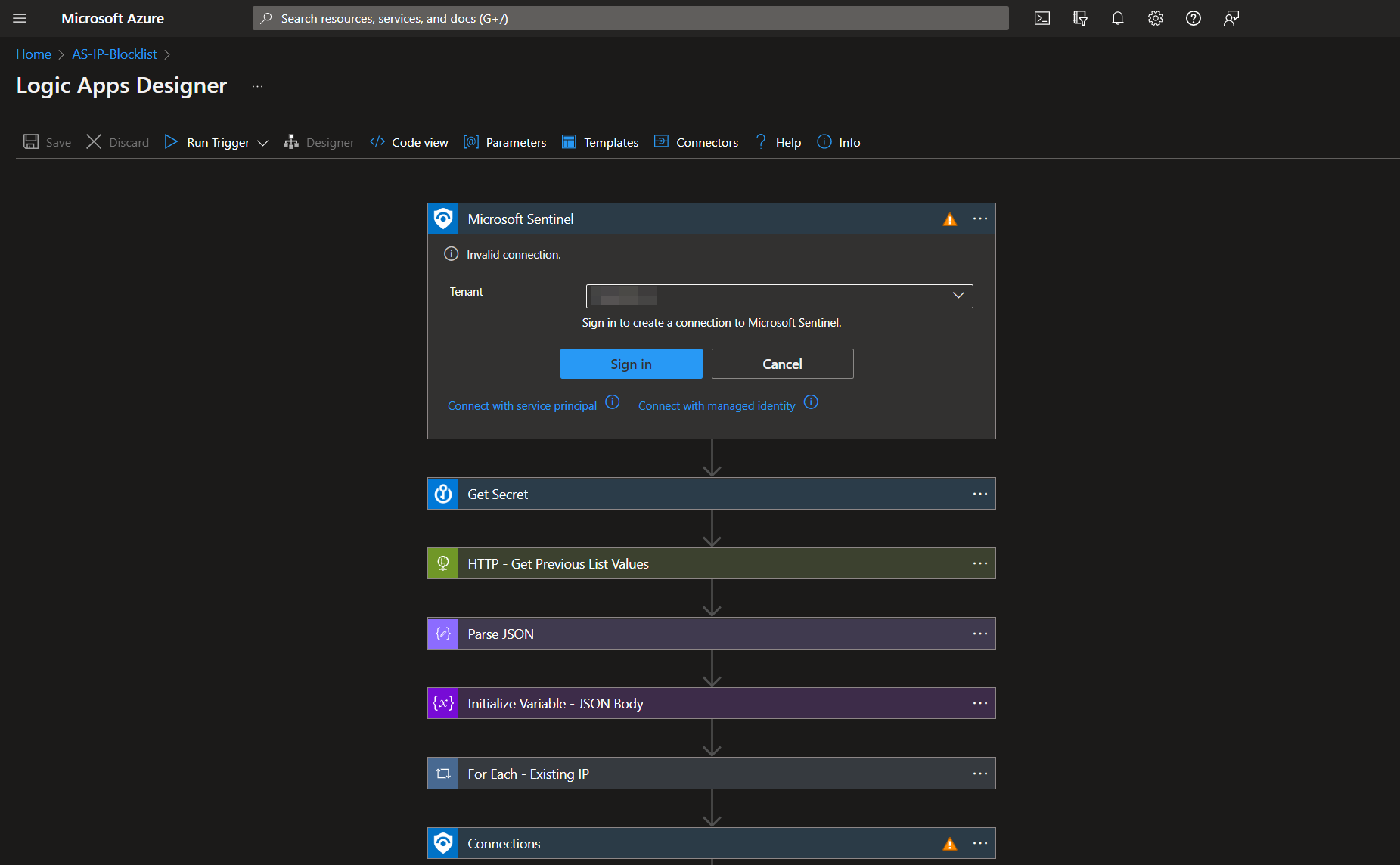Image resolution: width=1400 pixels, height=865 pixels.
Task: Click the feedback icon in the header
Action: [x=1231, y=18]
